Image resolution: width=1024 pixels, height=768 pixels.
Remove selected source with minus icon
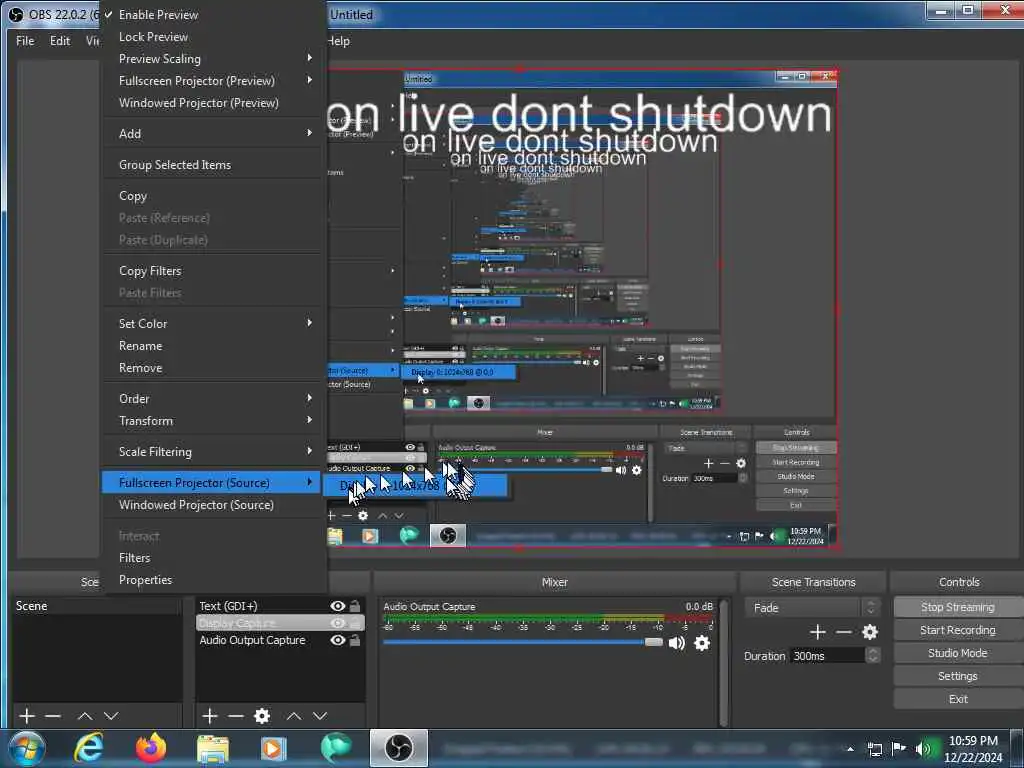(236, 716)
